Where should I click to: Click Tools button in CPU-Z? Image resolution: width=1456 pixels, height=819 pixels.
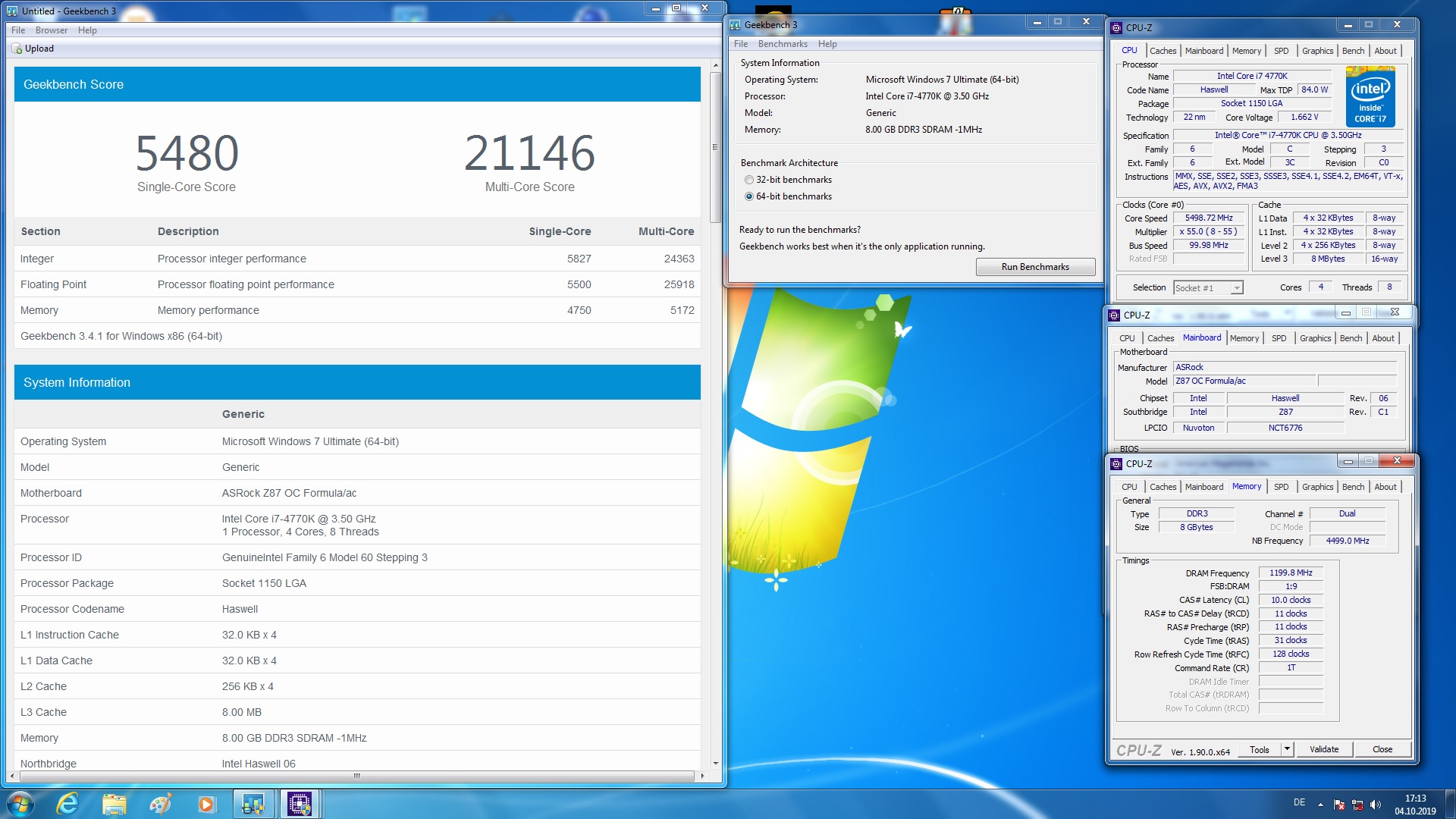point(1259,749)
